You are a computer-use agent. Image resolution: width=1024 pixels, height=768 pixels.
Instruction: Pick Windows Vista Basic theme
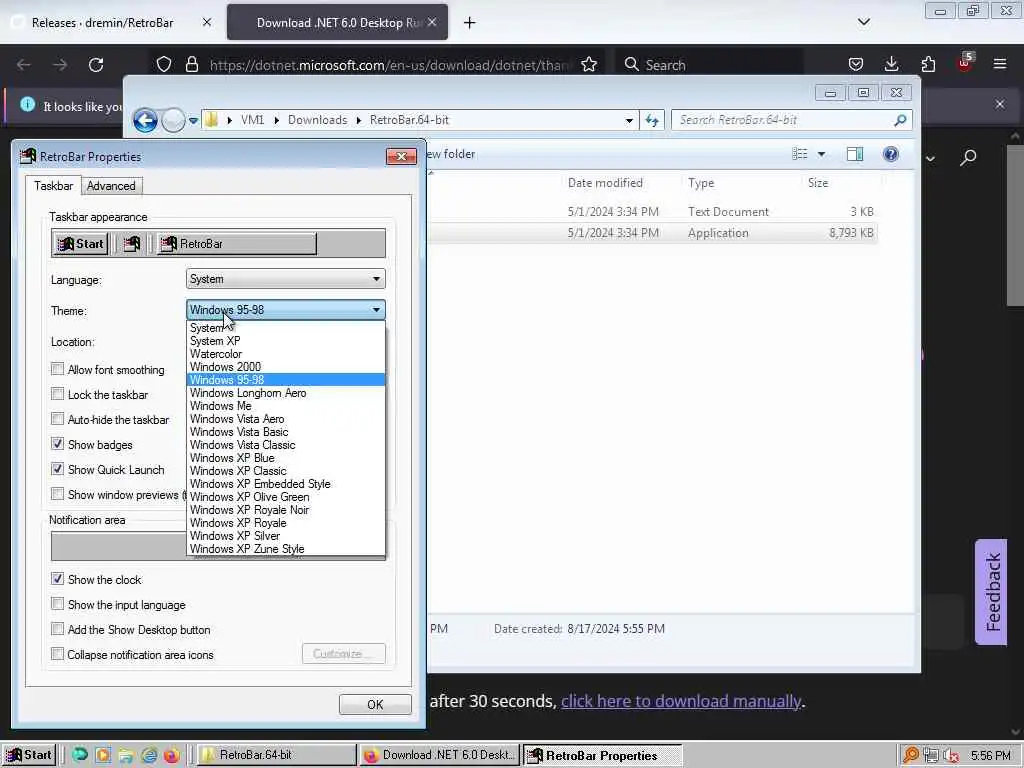tap(286, 432)
